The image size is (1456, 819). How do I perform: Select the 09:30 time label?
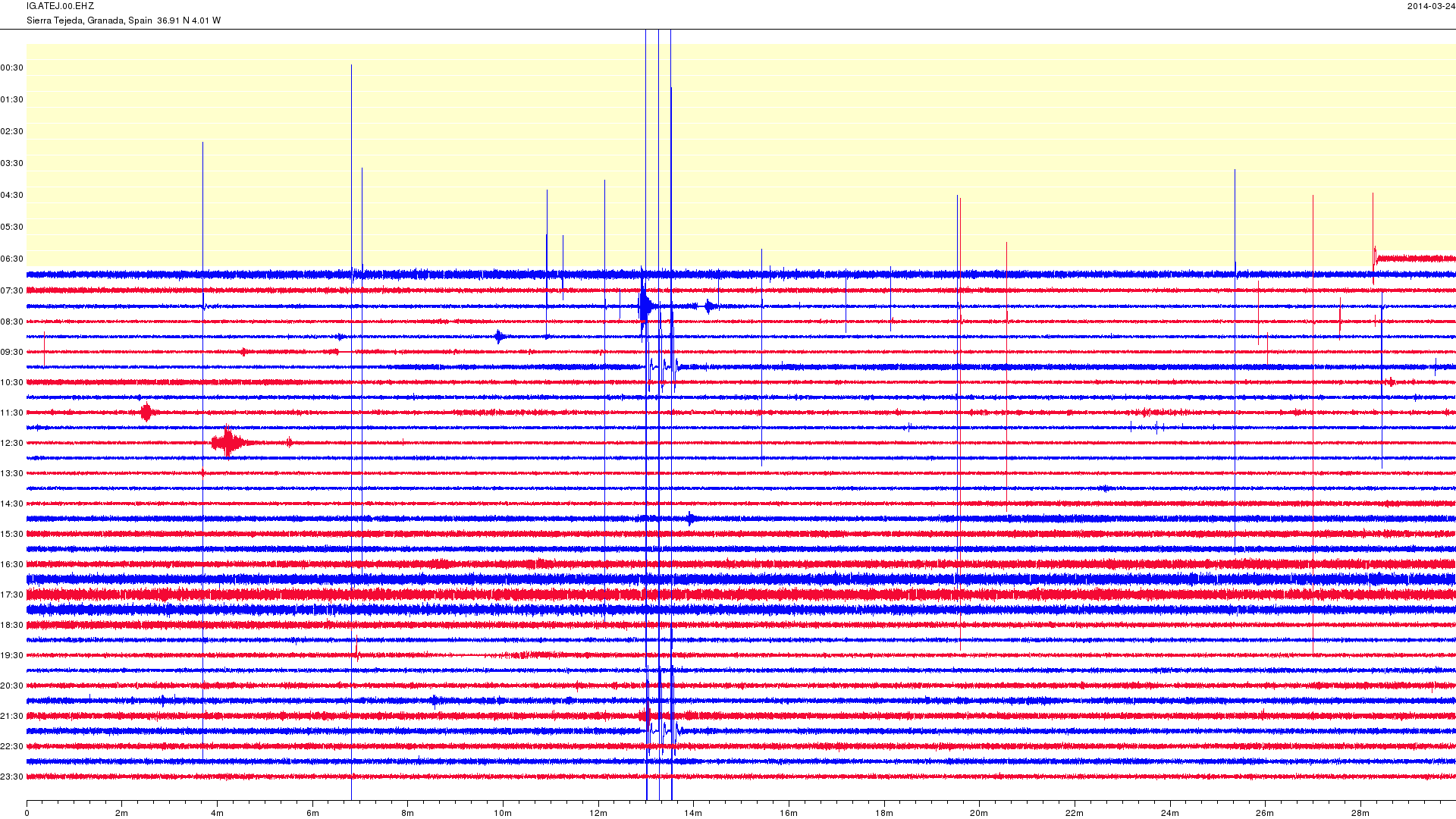12,352
